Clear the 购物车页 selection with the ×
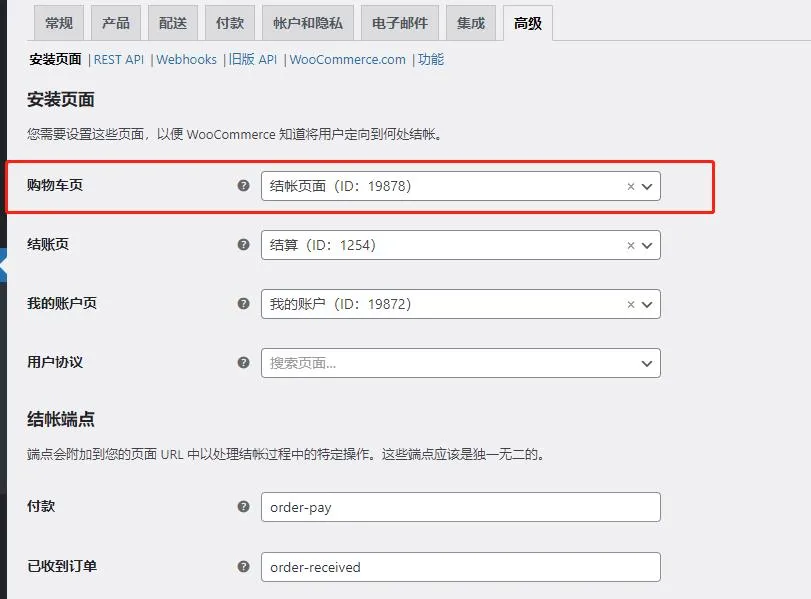811x599 pixels. [630, 186]
